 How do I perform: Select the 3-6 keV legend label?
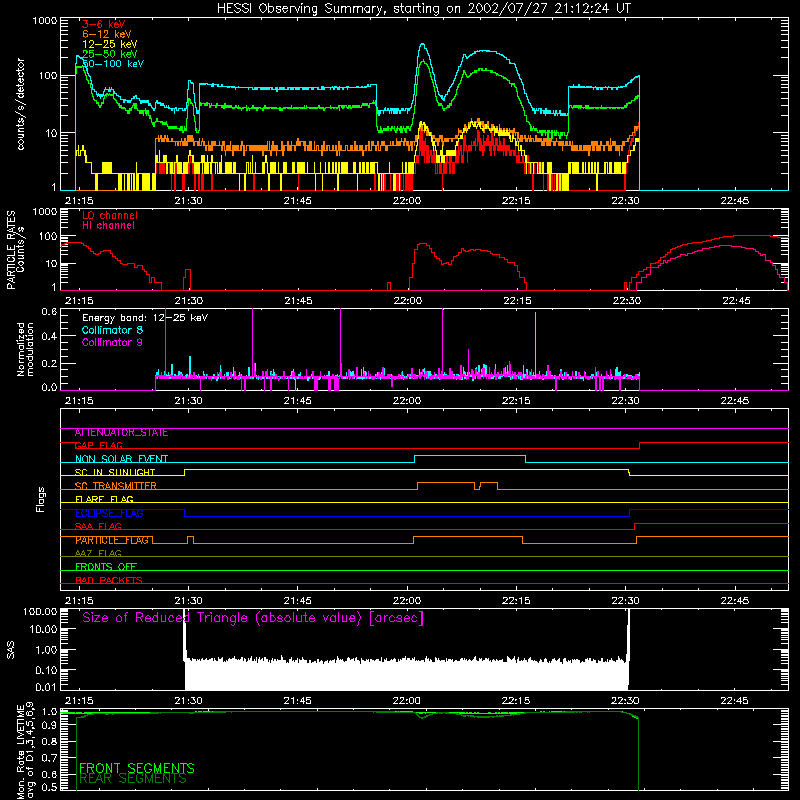[104, 24]
